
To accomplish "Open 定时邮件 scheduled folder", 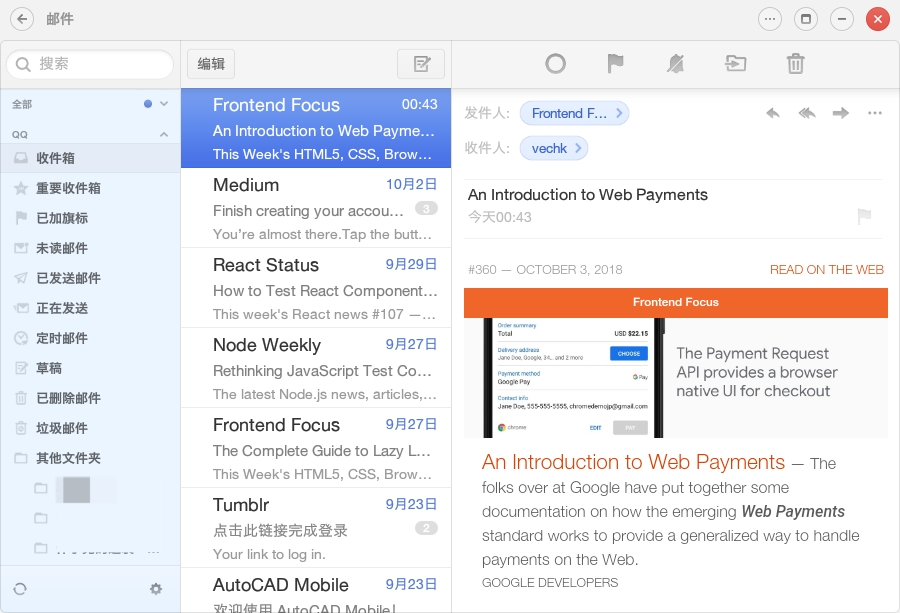I will (x=90, y=338).
